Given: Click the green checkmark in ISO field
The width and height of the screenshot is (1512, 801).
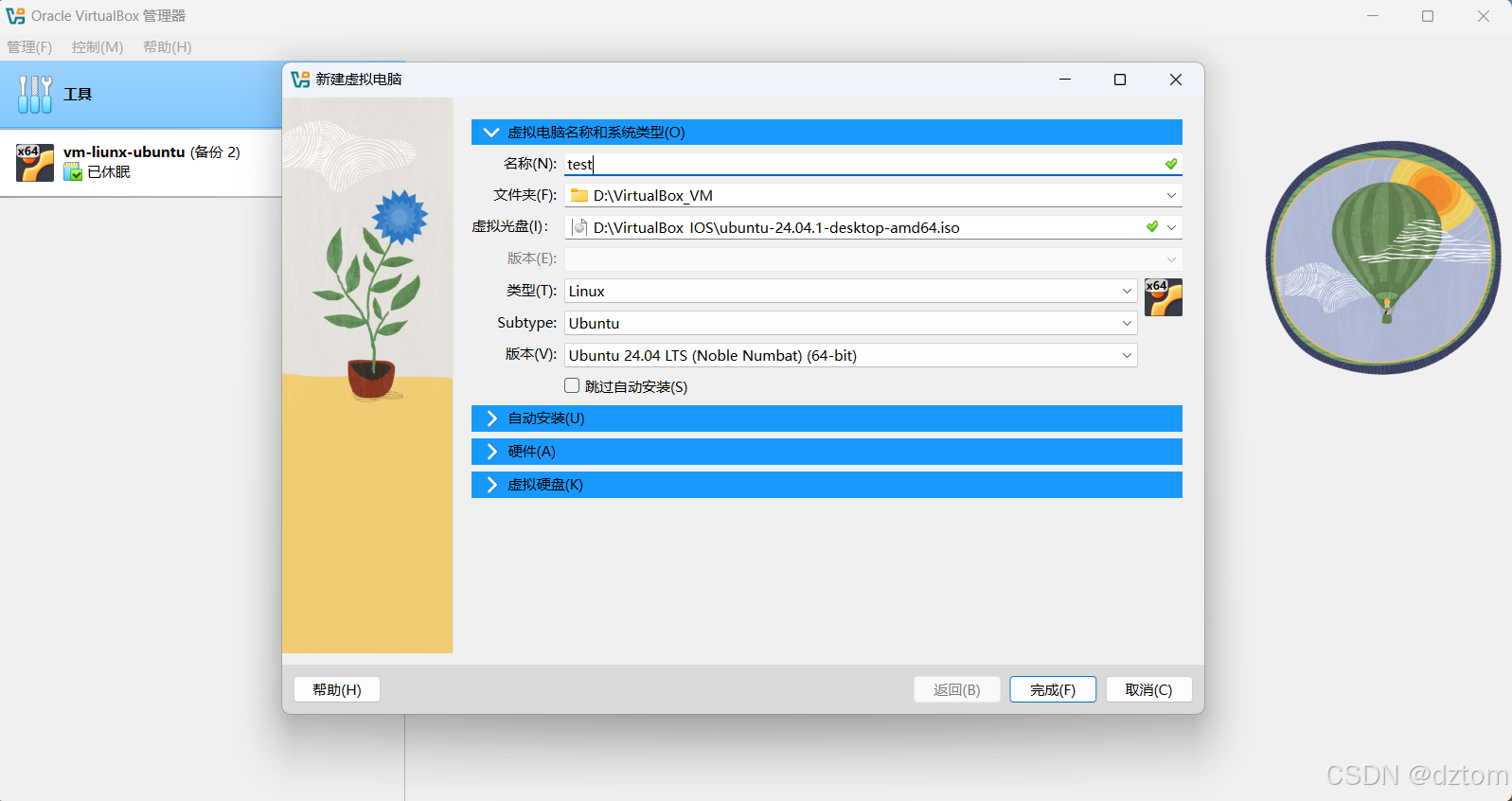Looking at the screenshot, I should tap(1152, 226).
